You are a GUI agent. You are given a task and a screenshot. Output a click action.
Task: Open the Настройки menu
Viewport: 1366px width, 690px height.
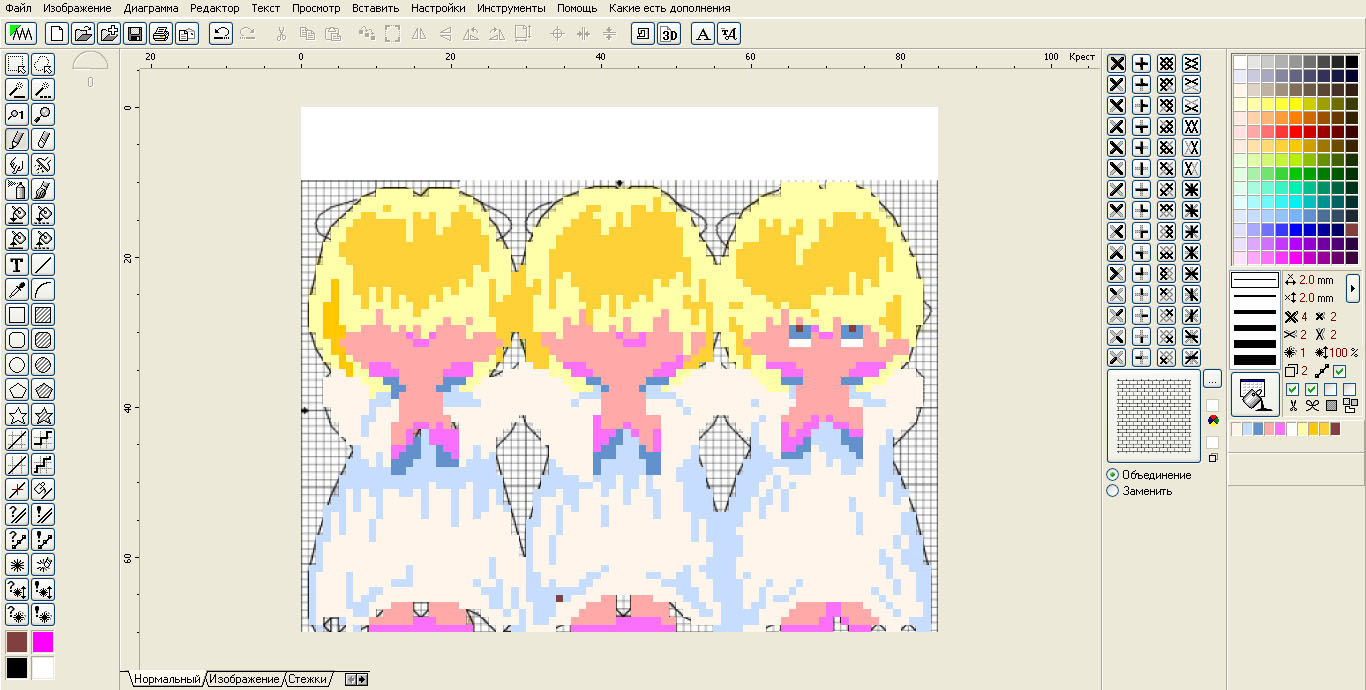pos(438,8)
